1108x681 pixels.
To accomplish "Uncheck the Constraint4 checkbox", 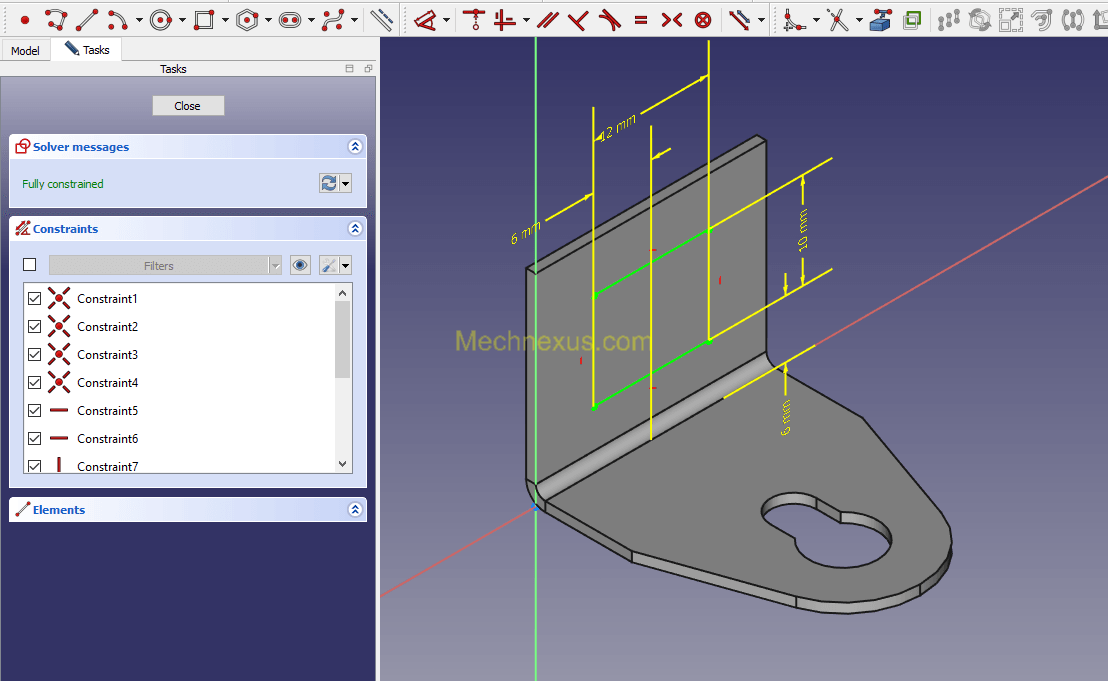I will [x=35, y=383].
